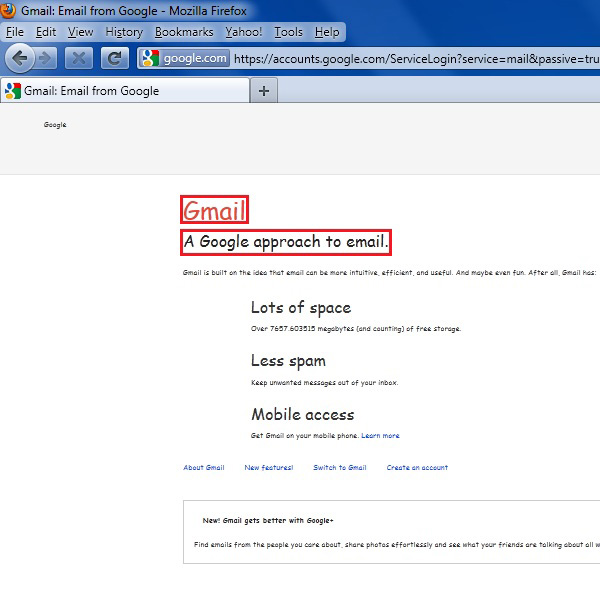The image size is (600, 600).
Task: Open the File menu
Action: [x=15, y=32]
